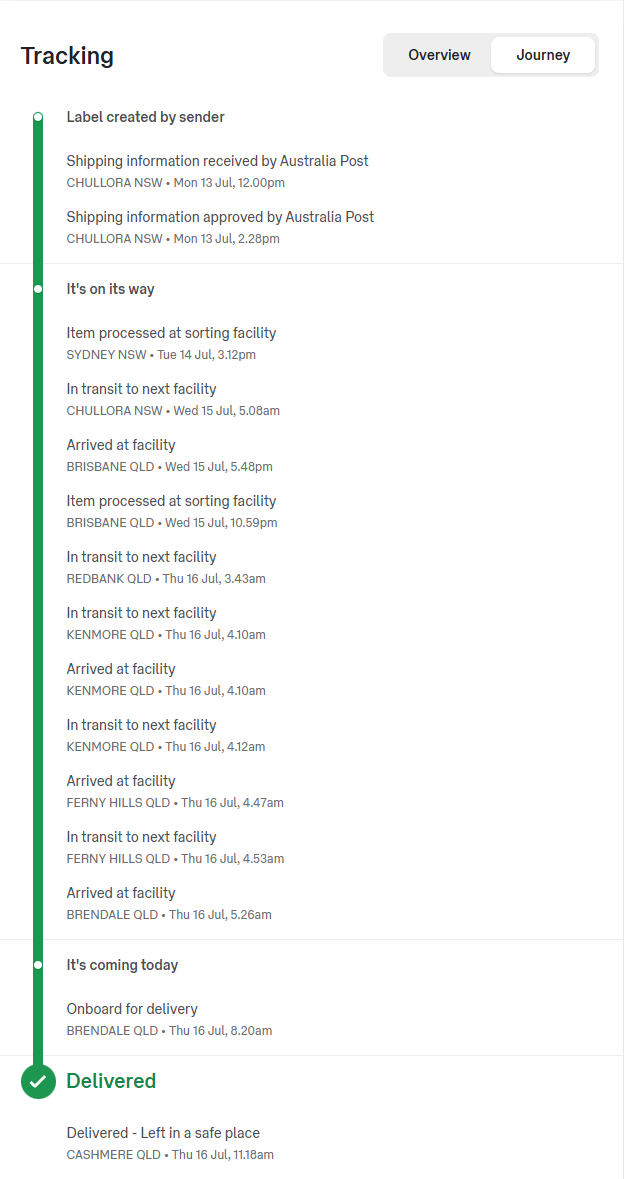Viewport: 624px width, 1179px height.
Task: Click In transit to next facility Redbank entry
Action: click(x=165, y=567)
